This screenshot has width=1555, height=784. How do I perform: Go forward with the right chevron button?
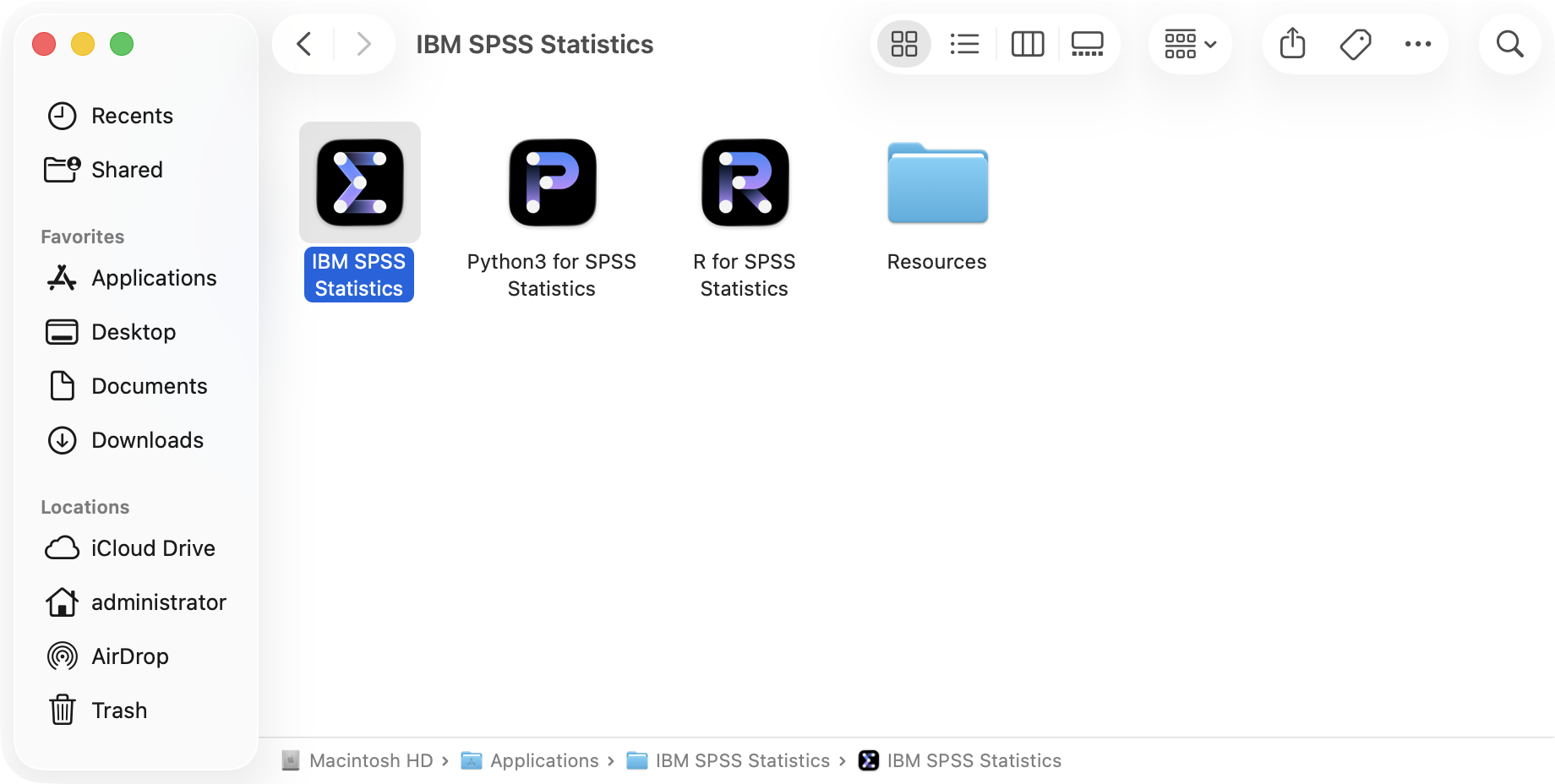click(364, 44)
